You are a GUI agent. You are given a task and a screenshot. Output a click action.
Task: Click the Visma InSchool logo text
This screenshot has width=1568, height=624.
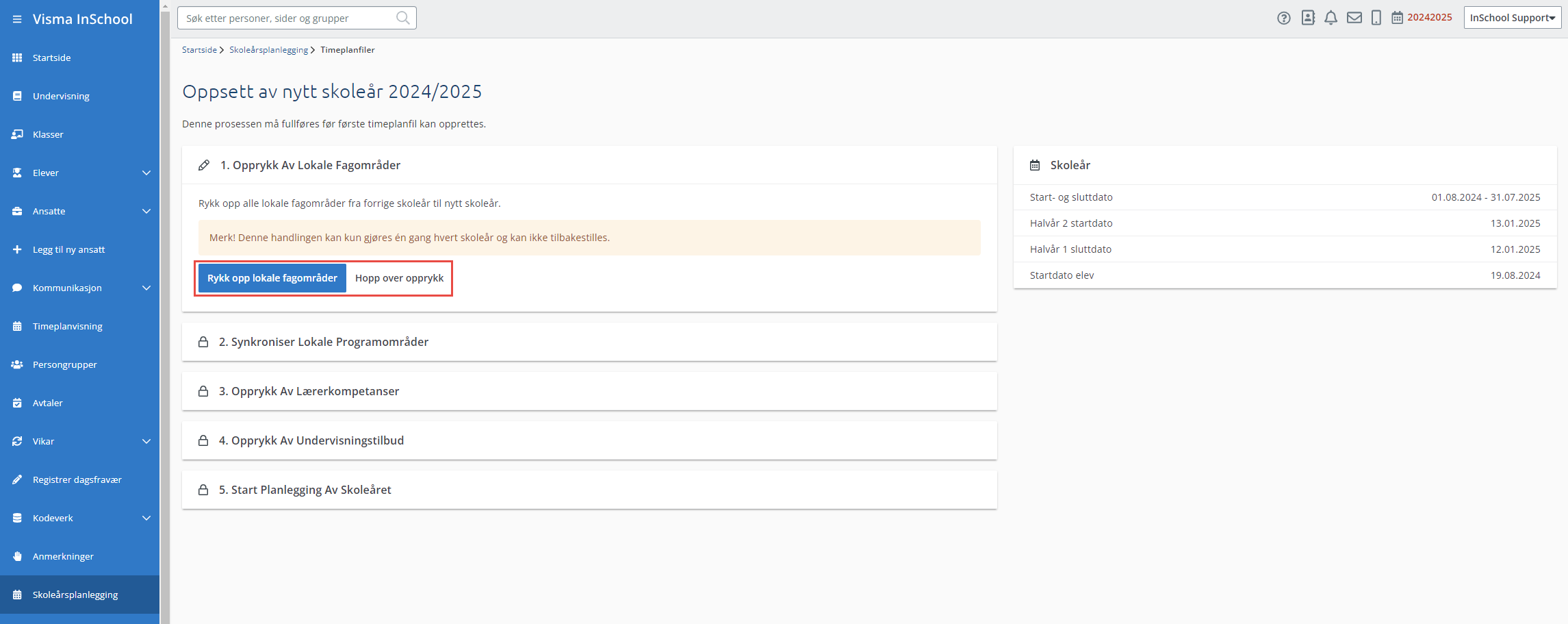(83, 19)
